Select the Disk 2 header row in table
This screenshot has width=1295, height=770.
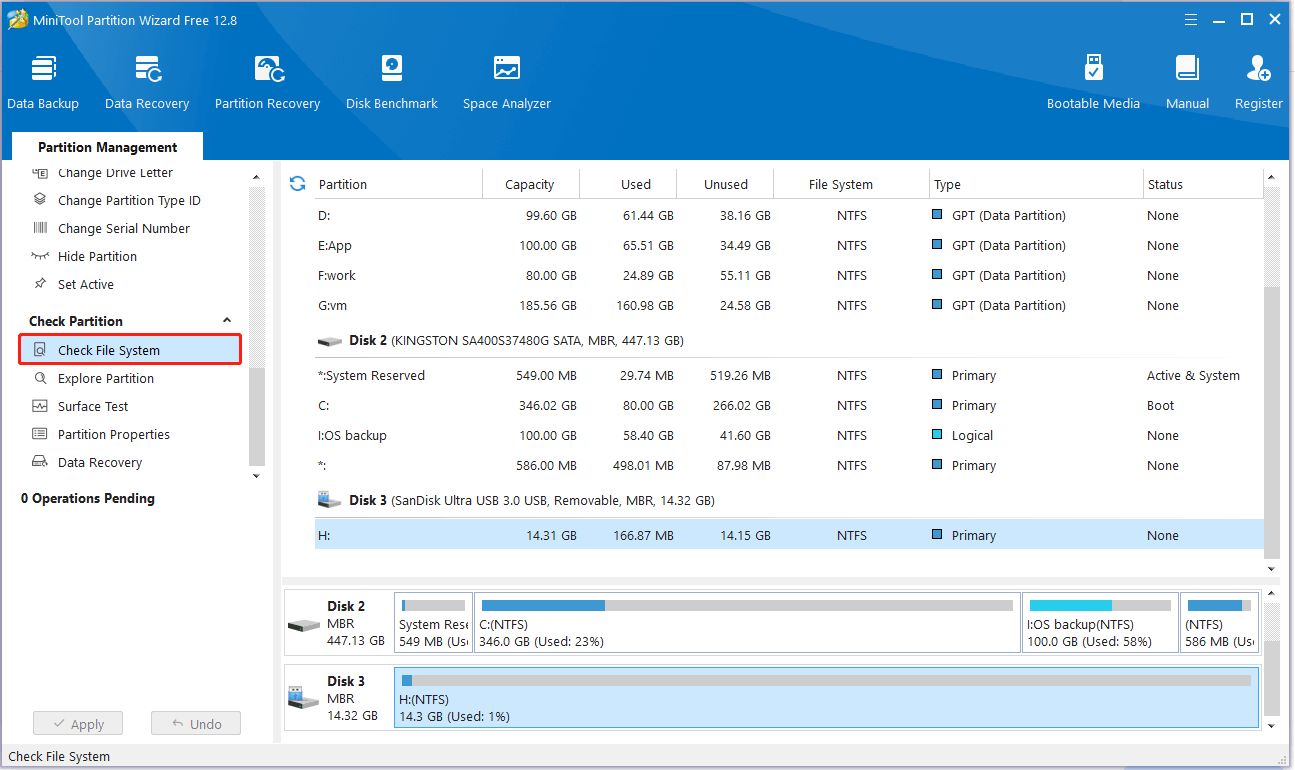coord(790,341)
